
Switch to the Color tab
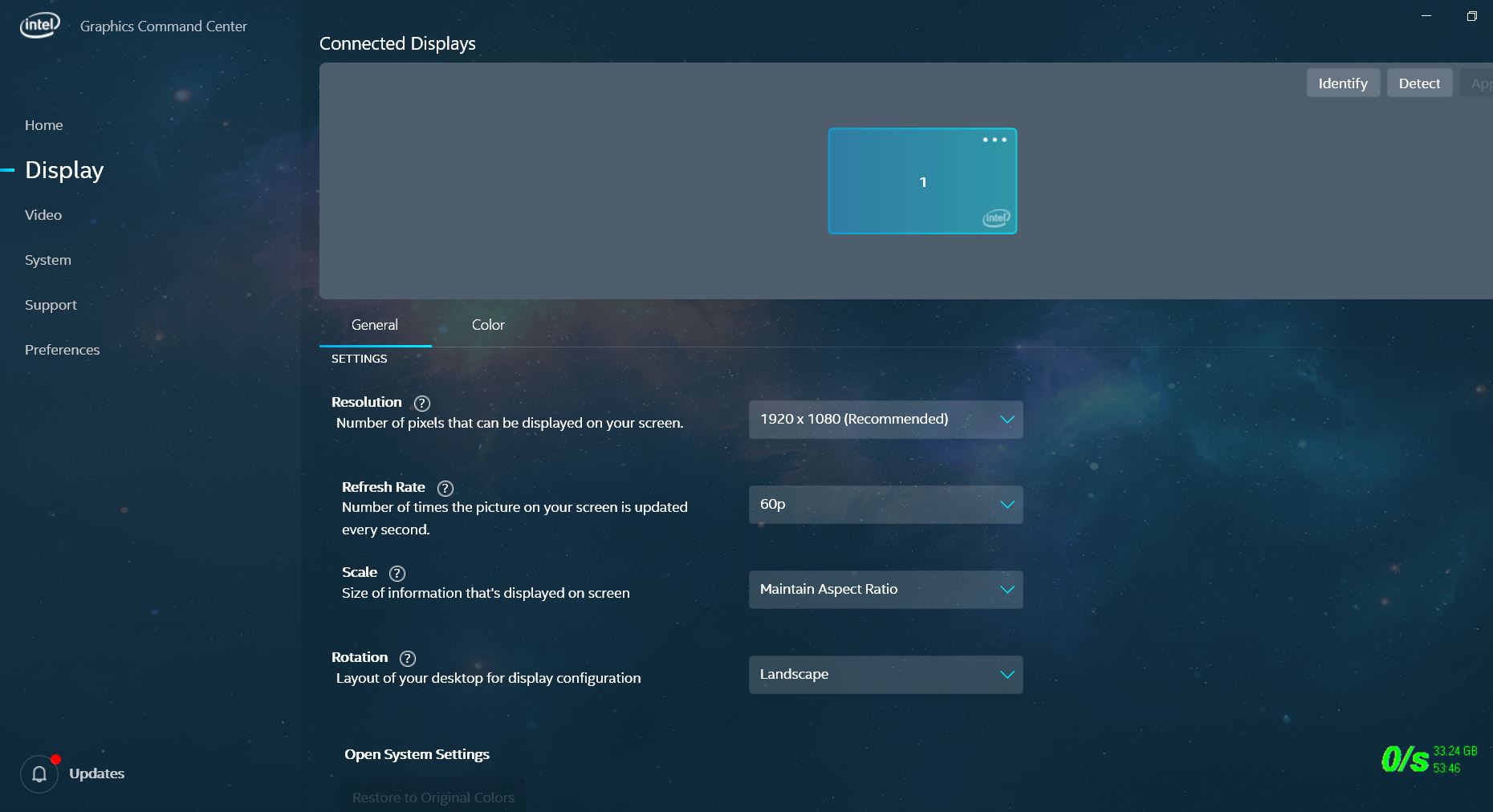click(x=488, y=325)
